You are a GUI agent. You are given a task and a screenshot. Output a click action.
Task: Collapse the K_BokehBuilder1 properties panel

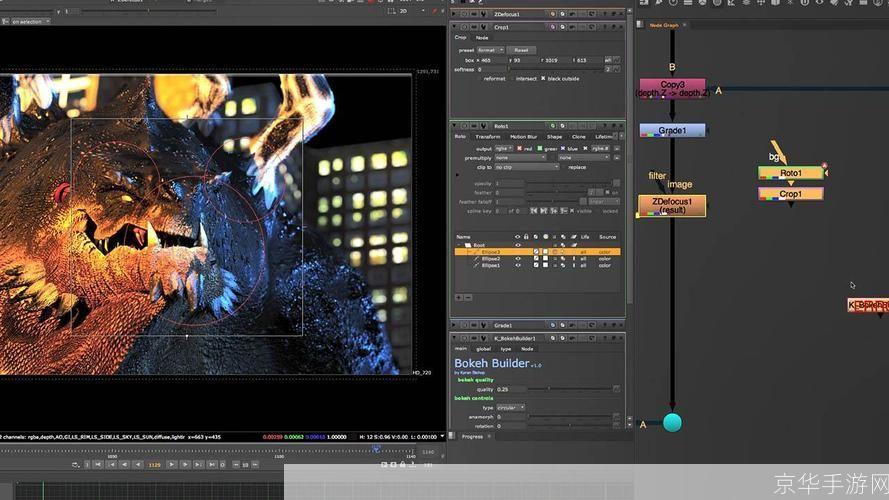coord(455,338)
